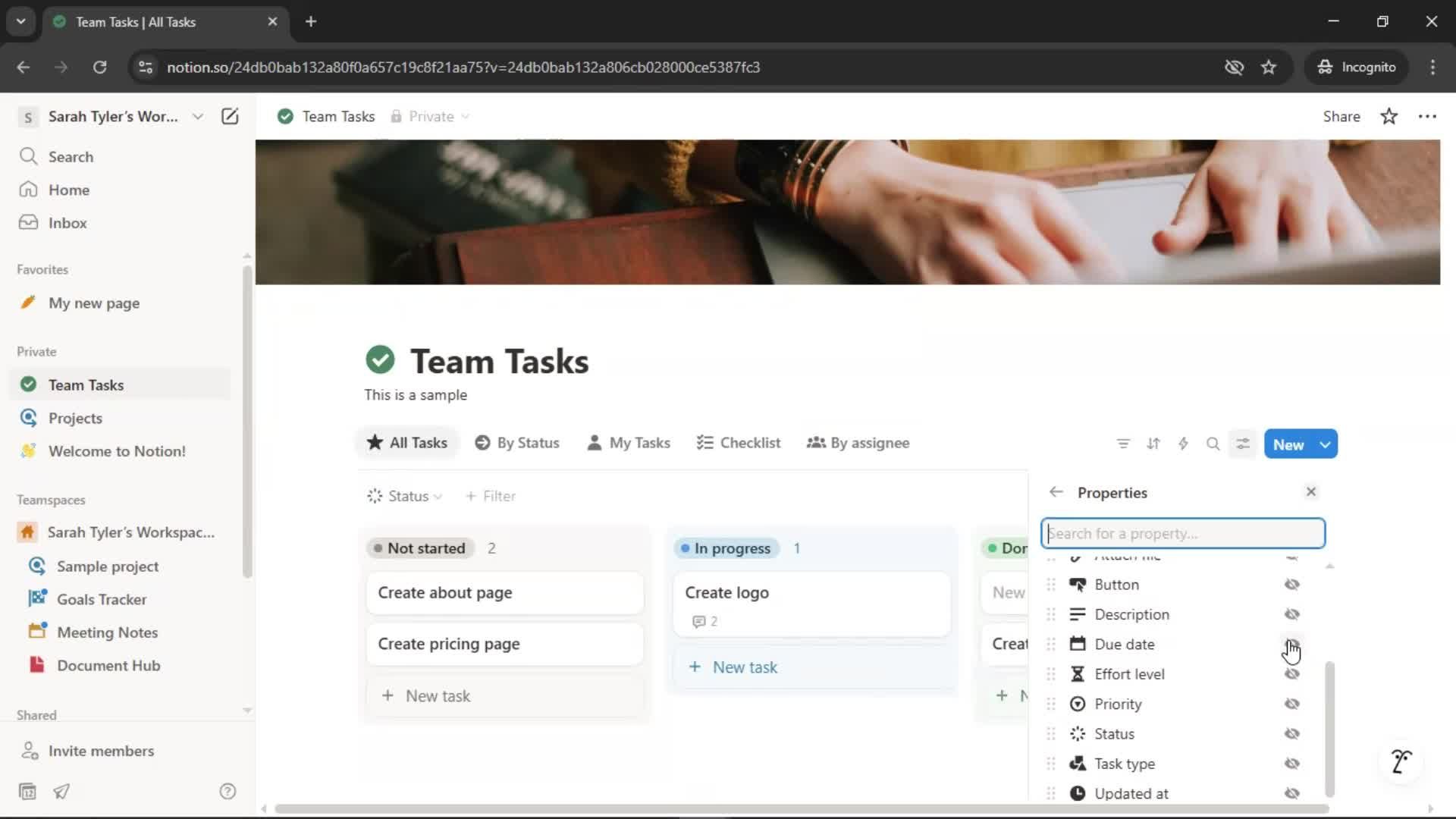
Task: Toggle visibility of Updated at property
Action: 1292,793
